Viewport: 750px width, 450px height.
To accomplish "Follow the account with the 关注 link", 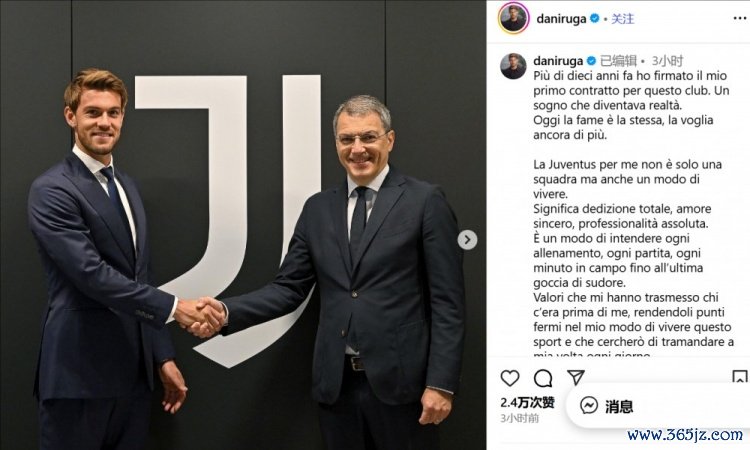I will coord(622,19).
